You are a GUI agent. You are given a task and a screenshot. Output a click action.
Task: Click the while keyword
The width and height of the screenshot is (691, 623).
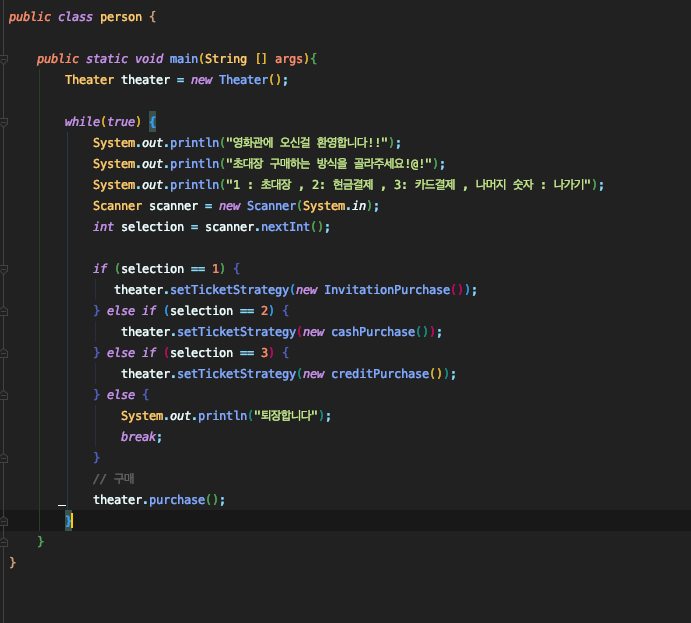click(x=82, y=122)
